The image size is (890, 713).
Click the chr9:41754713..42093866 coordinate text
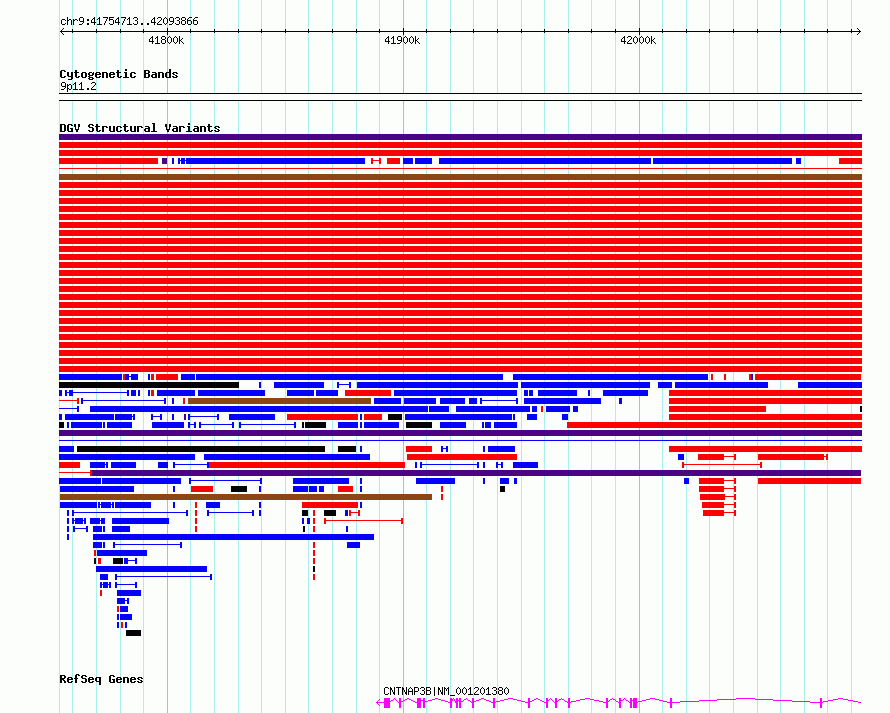pyautogui.click(x=129, y=21)
